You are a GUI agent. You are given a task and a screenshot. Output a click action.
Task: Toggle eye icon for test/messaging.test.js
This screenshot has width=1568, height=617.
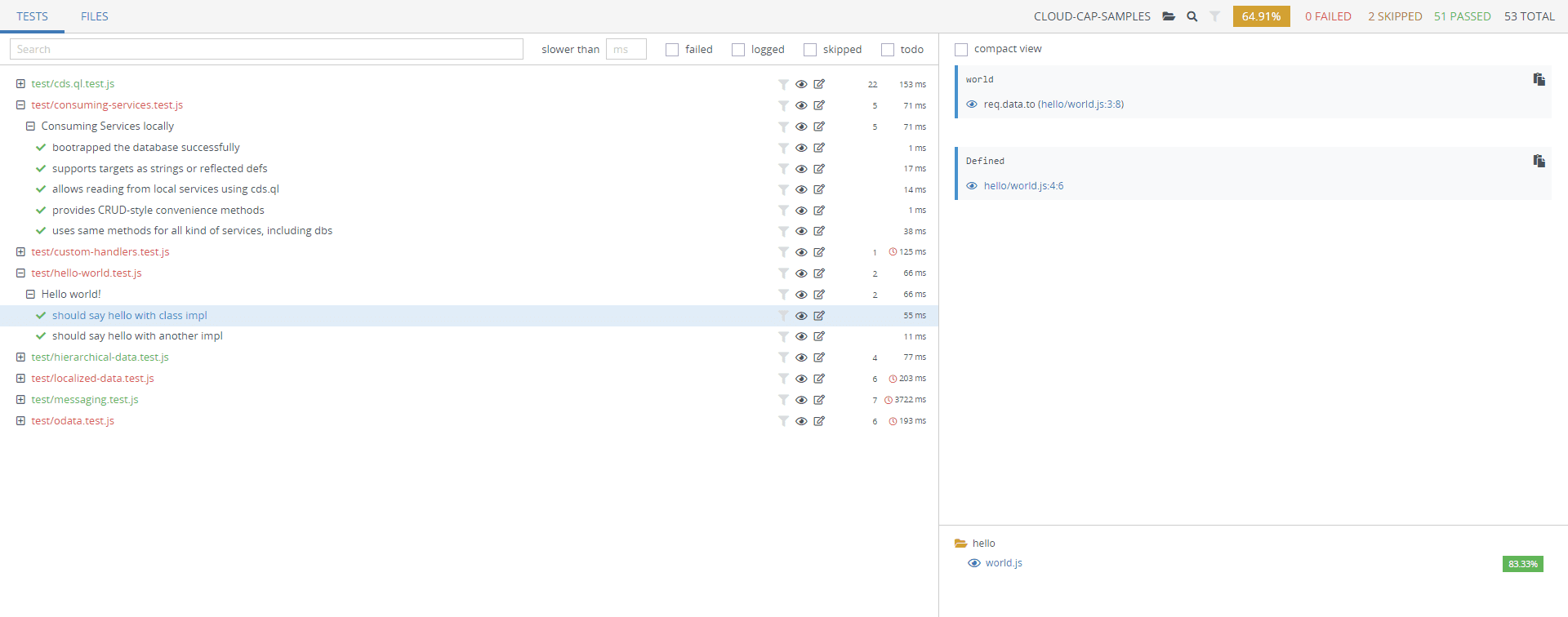click(x=801, y=400)
